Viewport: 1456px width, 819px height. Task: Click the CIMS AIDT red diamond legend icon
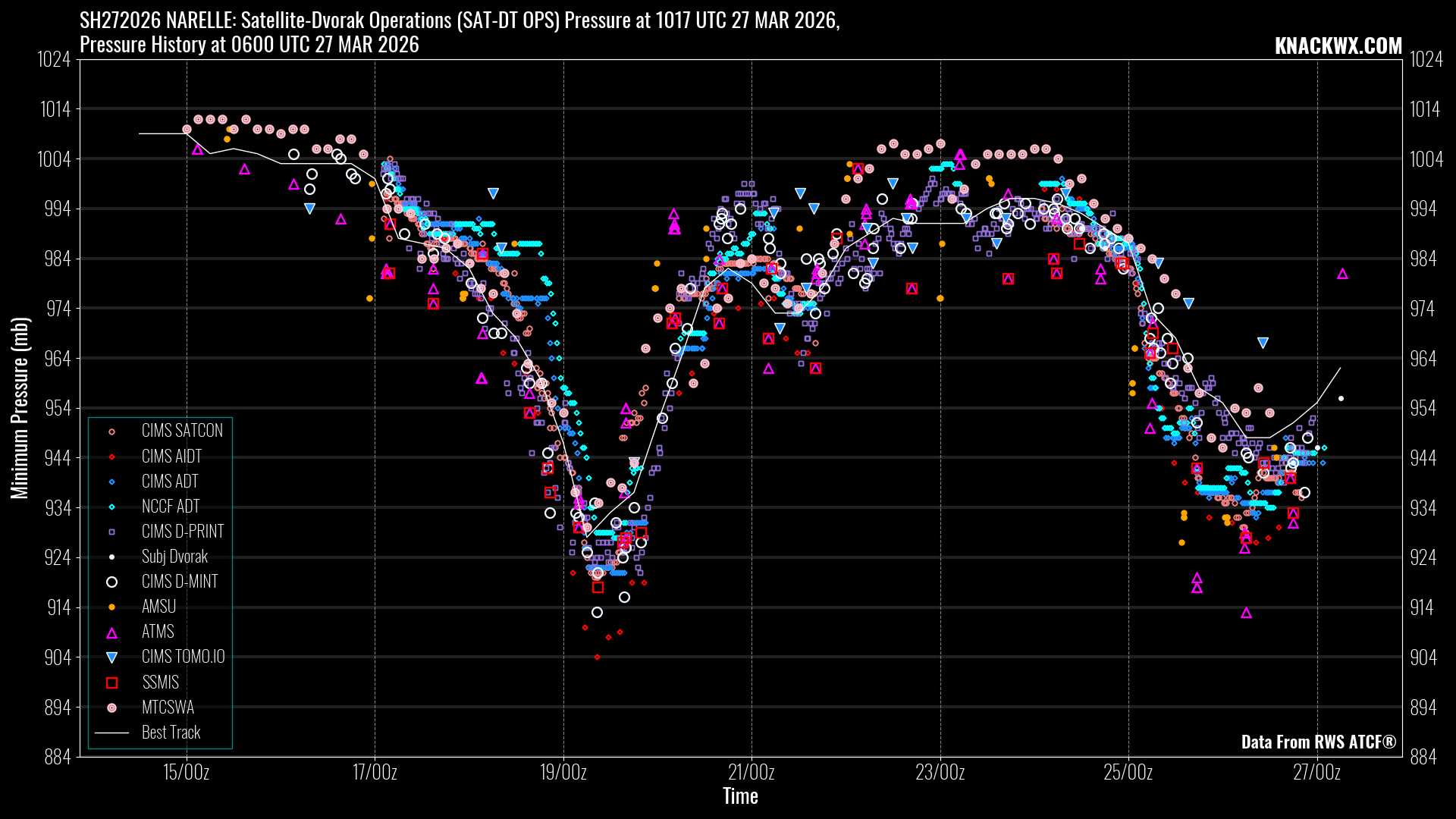[111, 457]
